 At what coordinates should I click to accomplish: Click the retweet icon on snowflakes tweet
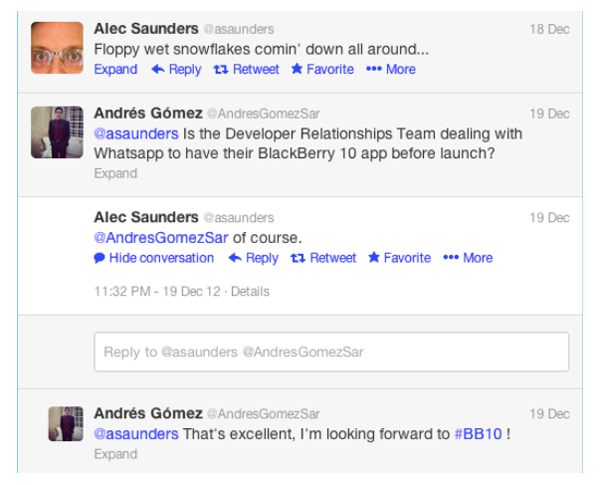coord(221,69)
